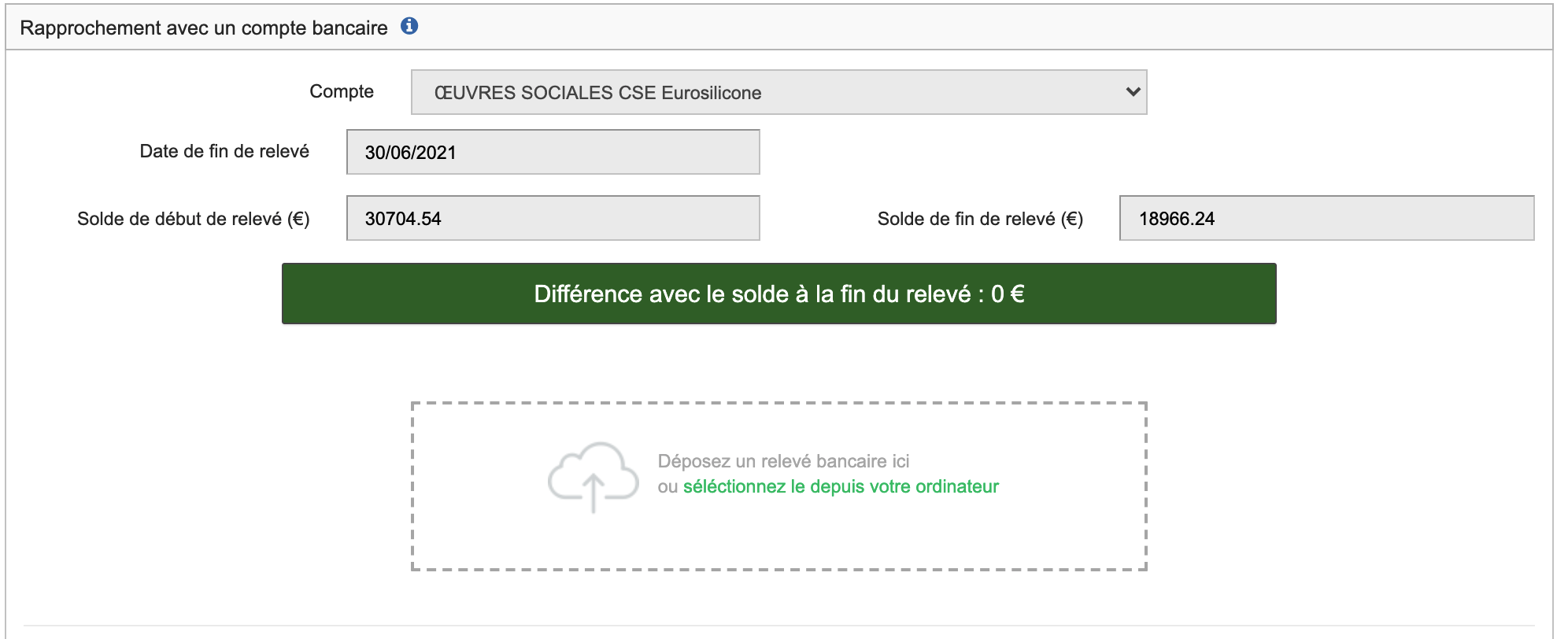This screenshot has width=1568, height=639.
Task: Click the Déposez un relevé bancaire ici text
Action: click(x=783, y=461)
